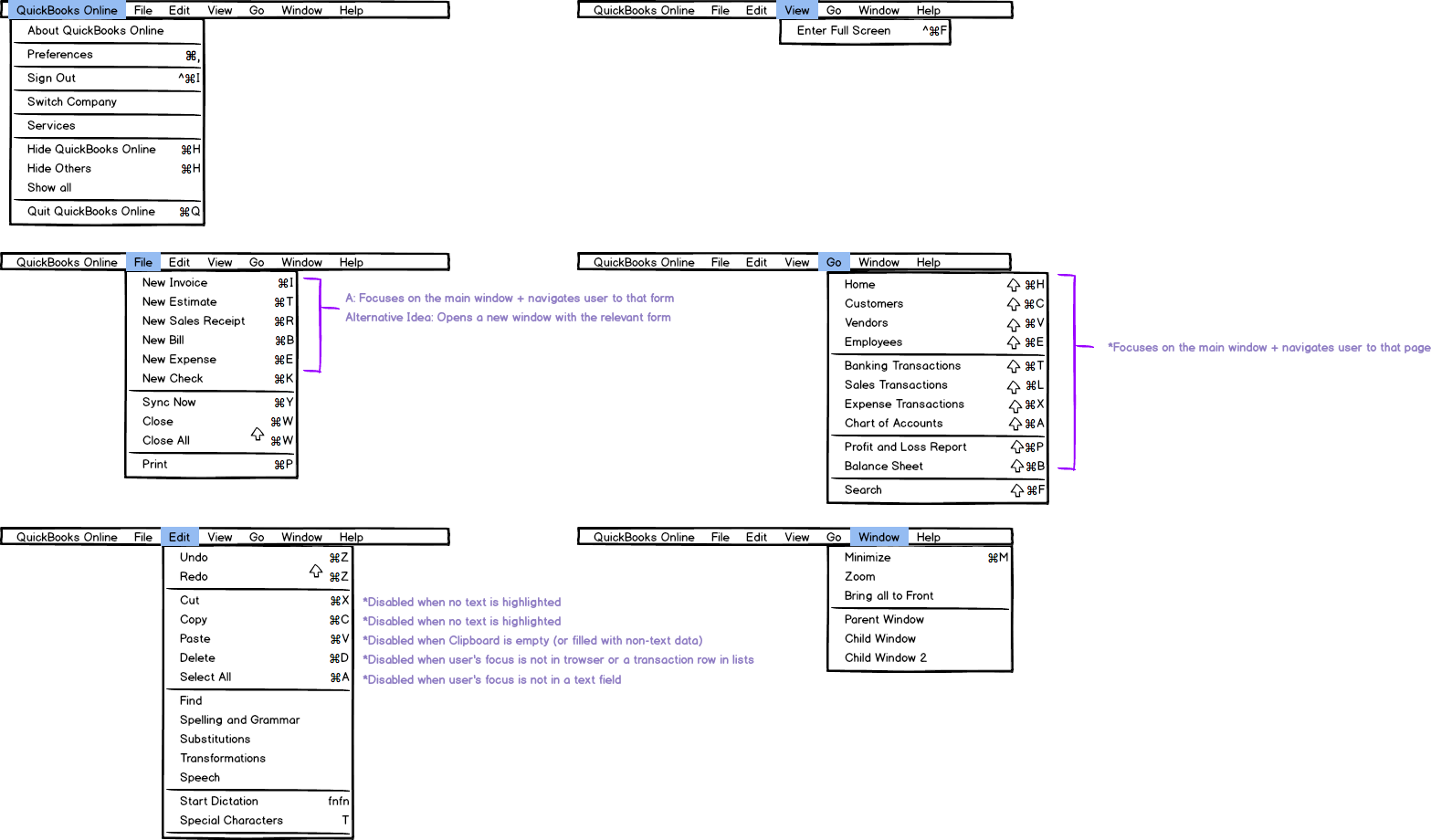Click New Sales Receipt entry

point(211,320)
